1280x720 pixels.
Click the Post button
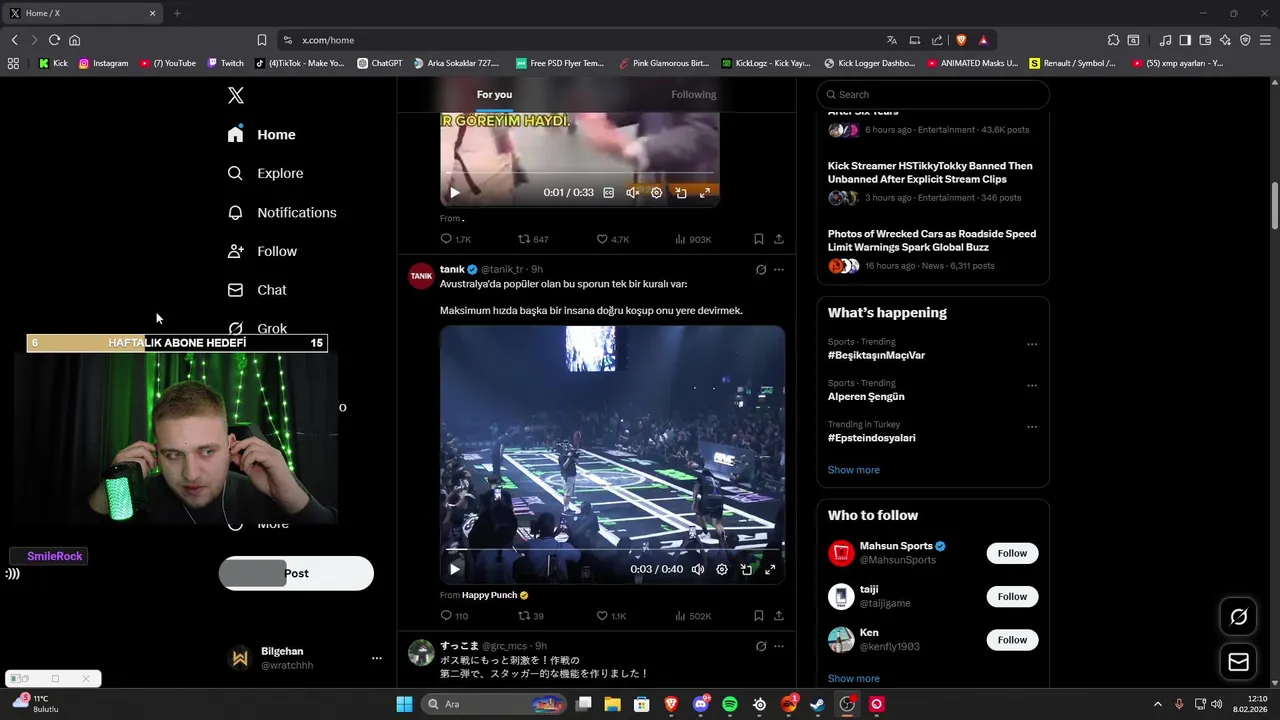tap(296, 573)
